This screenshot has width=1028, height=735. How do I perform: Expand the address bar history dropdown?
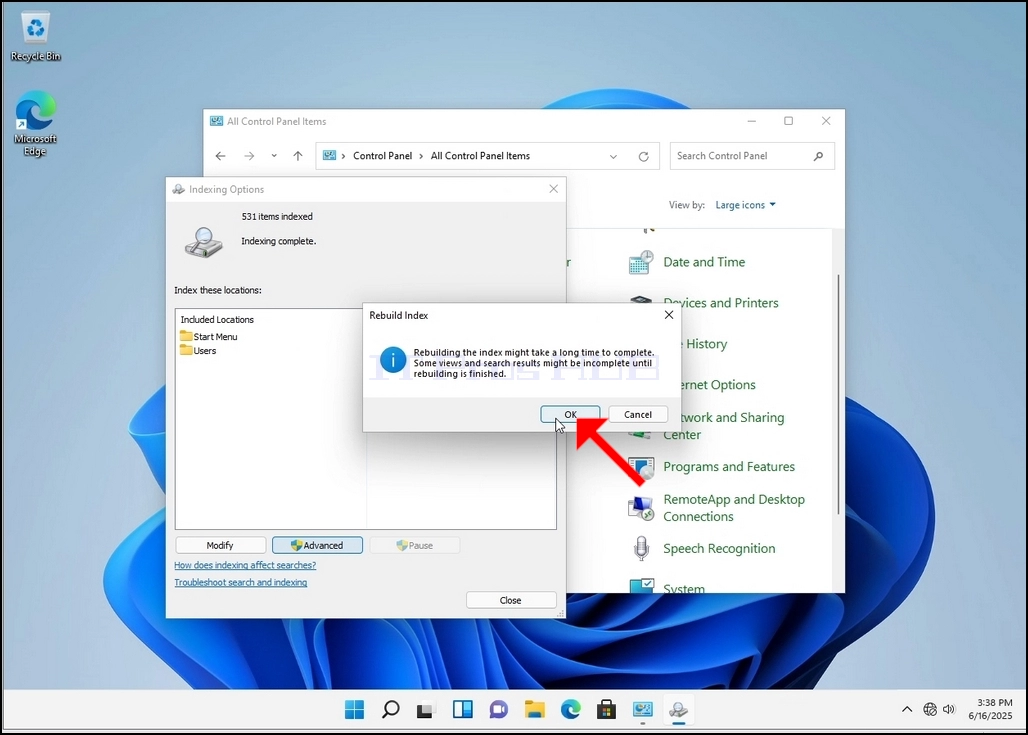point(613,156)
